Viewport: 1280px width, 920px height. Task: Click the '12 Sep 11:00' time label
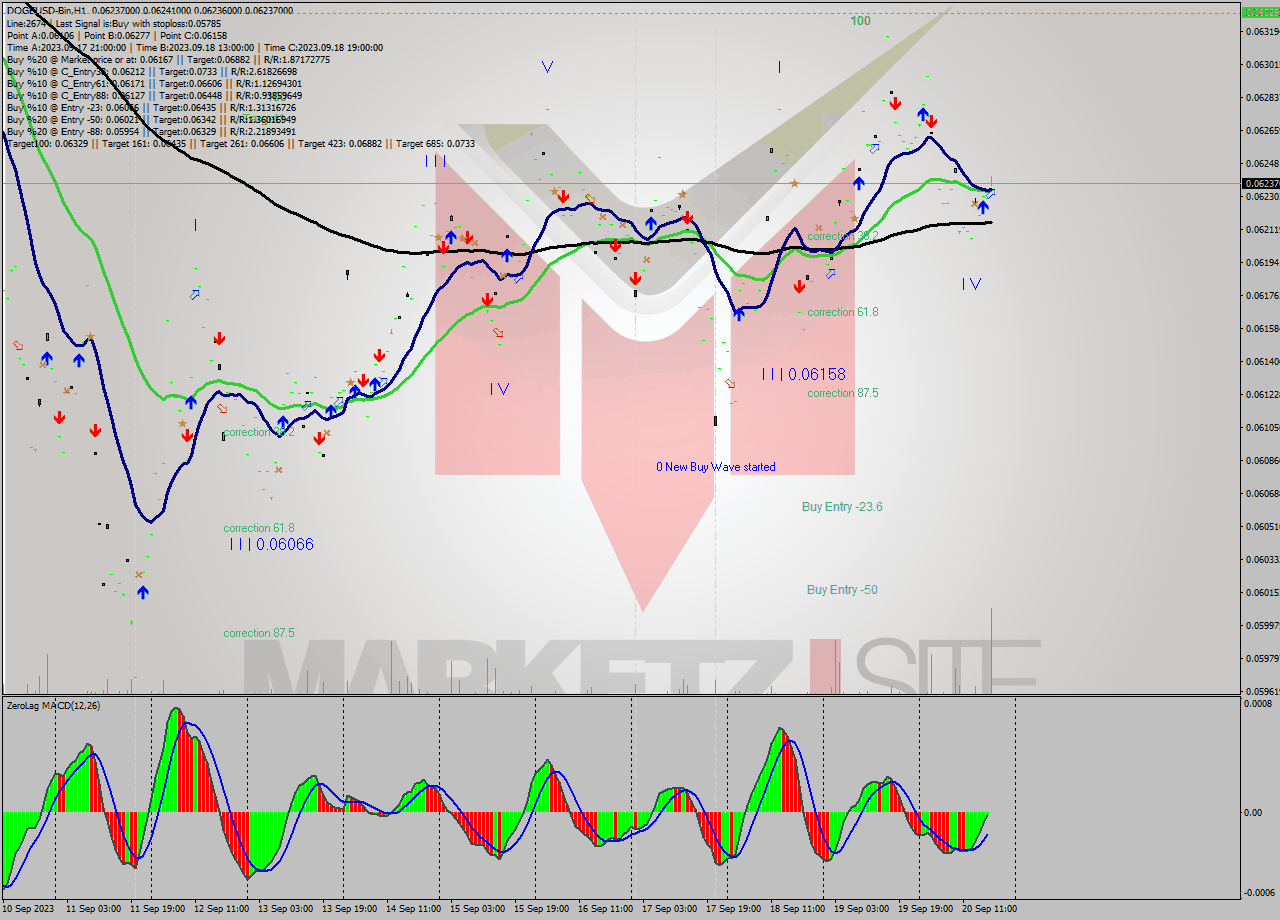(x=223, y=909)
